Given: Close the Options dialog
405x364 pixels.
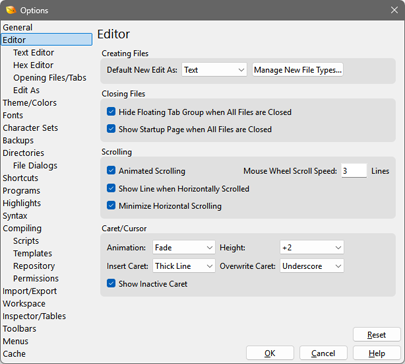Looking at the screenshot, I should click(394, 10).
